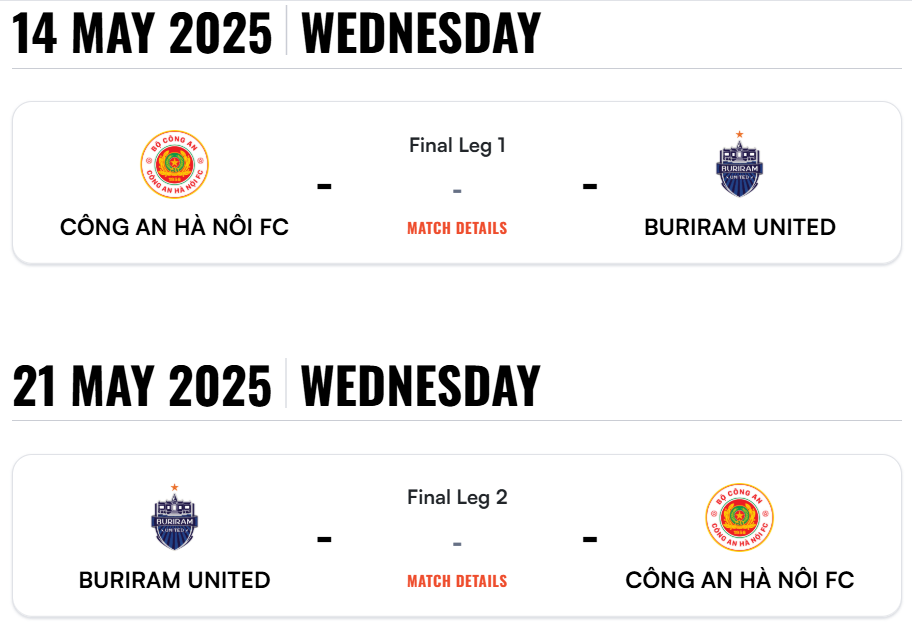Viewport: 912px width, 630px height.
Task: Click Buriram United score placeholder in Leg 2
Action: click(x=324, y=539)
